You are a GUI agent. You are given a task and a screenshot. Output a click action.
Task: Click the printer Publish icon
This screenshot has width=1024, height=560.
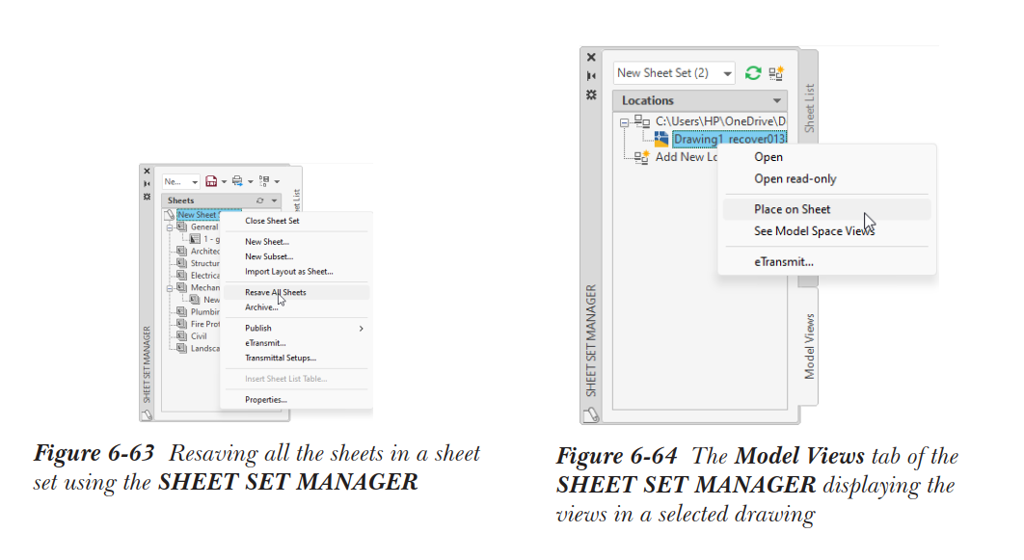237,181
